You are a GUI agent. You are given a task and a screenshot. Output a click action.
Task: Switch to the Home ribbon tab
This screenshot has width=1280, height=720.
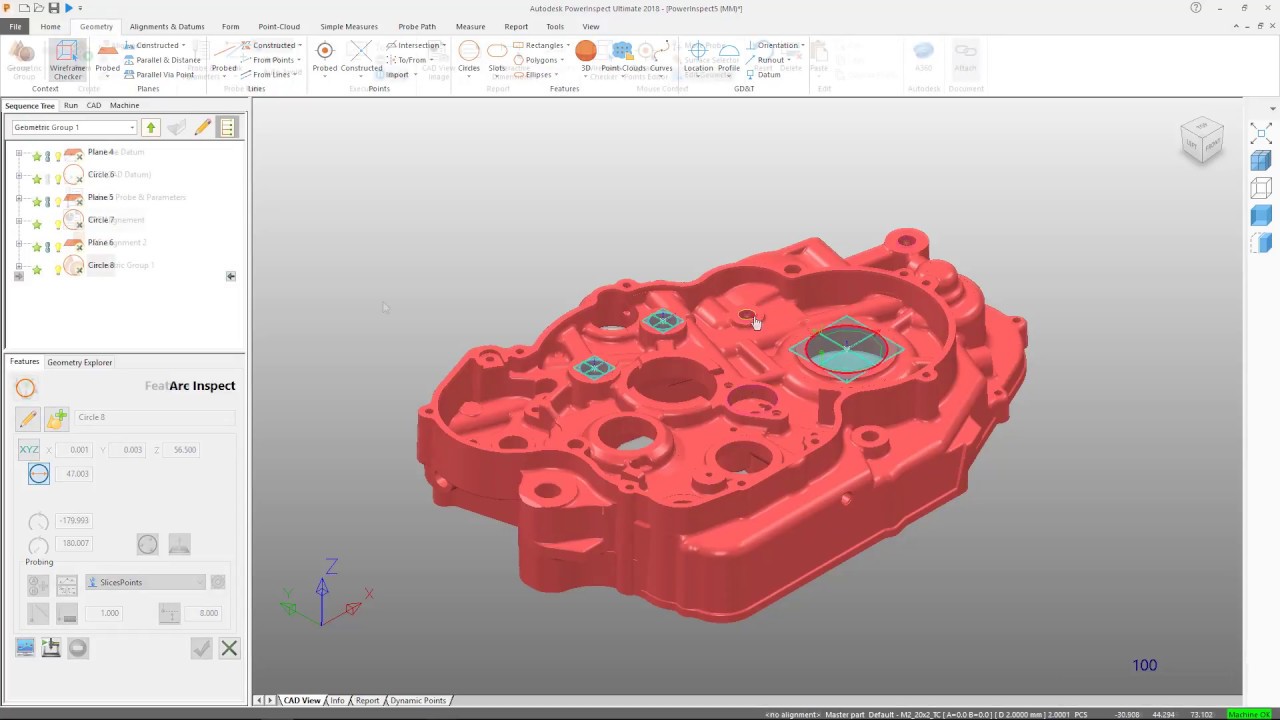click(x=50, y=27)
